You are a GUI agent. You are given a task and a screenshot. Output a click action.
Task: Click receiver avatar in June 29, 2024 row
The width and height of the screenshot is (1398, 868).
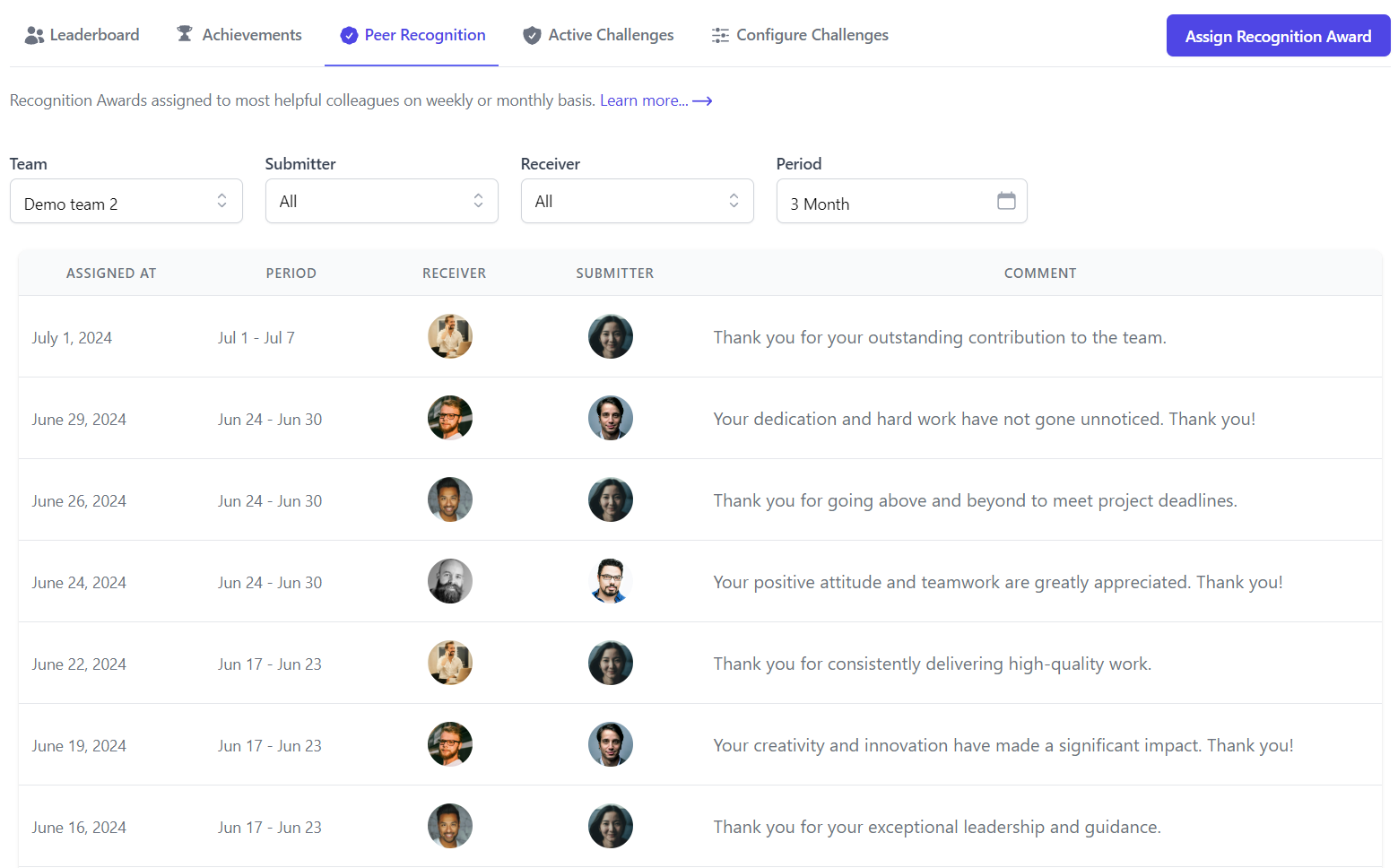(x=450, y=418)
